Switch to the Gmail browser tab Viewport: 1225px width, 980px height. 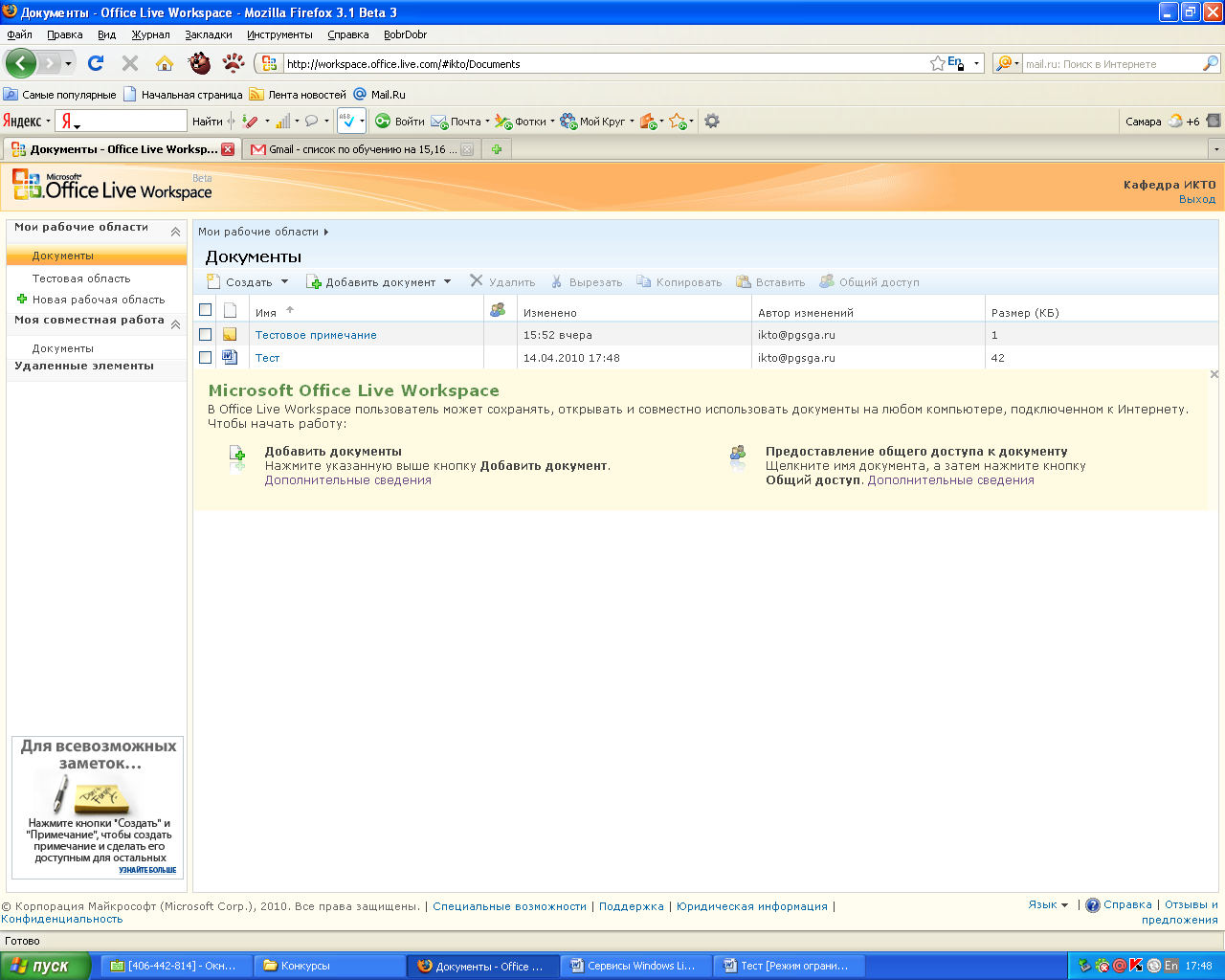click(x=361, y=149)
